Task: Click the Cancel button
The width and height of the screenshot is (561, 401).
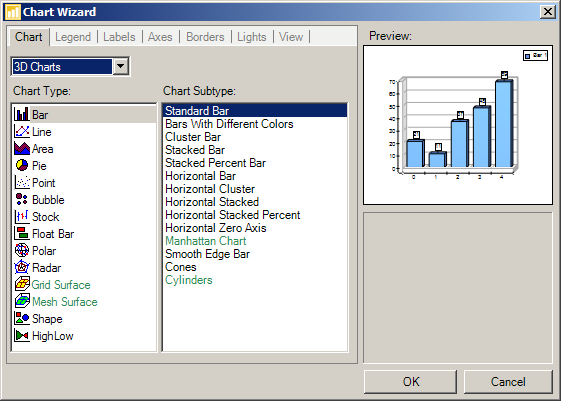Action: click(x=508, y=382)
